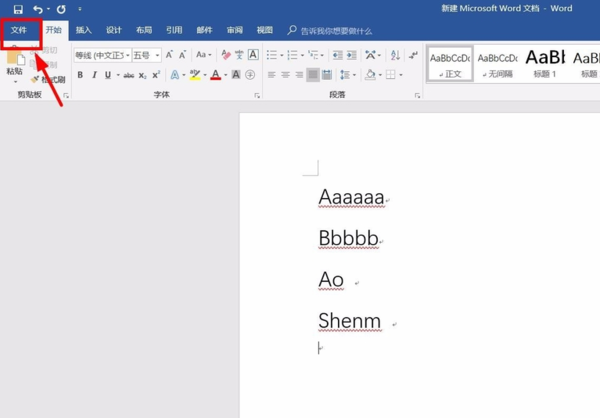
Task: Increase paragraph indent
Action: tap(351, 55)
